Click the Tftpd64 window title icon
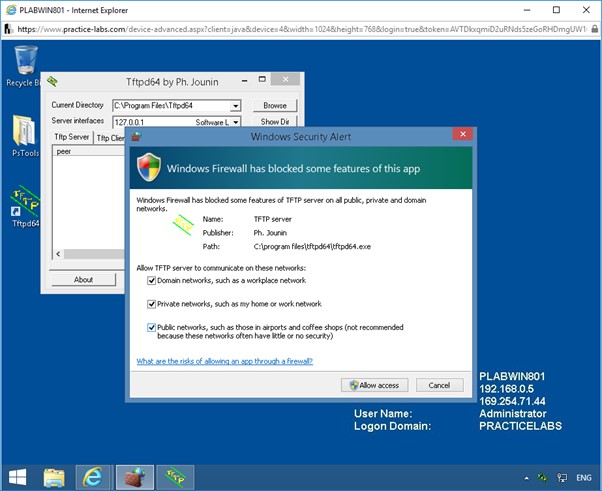The height and width of the screenshot is (491, 602). [x=53, y=81]
